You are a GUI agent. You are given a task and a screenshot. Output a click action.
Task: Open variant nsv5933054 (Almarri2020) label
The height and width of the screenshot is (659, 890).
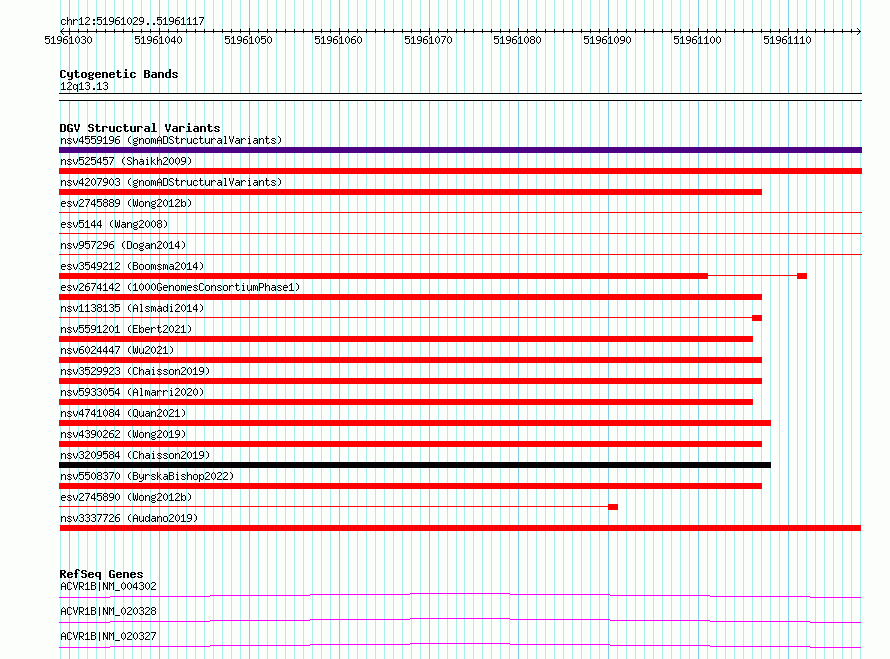coord(132,392)
